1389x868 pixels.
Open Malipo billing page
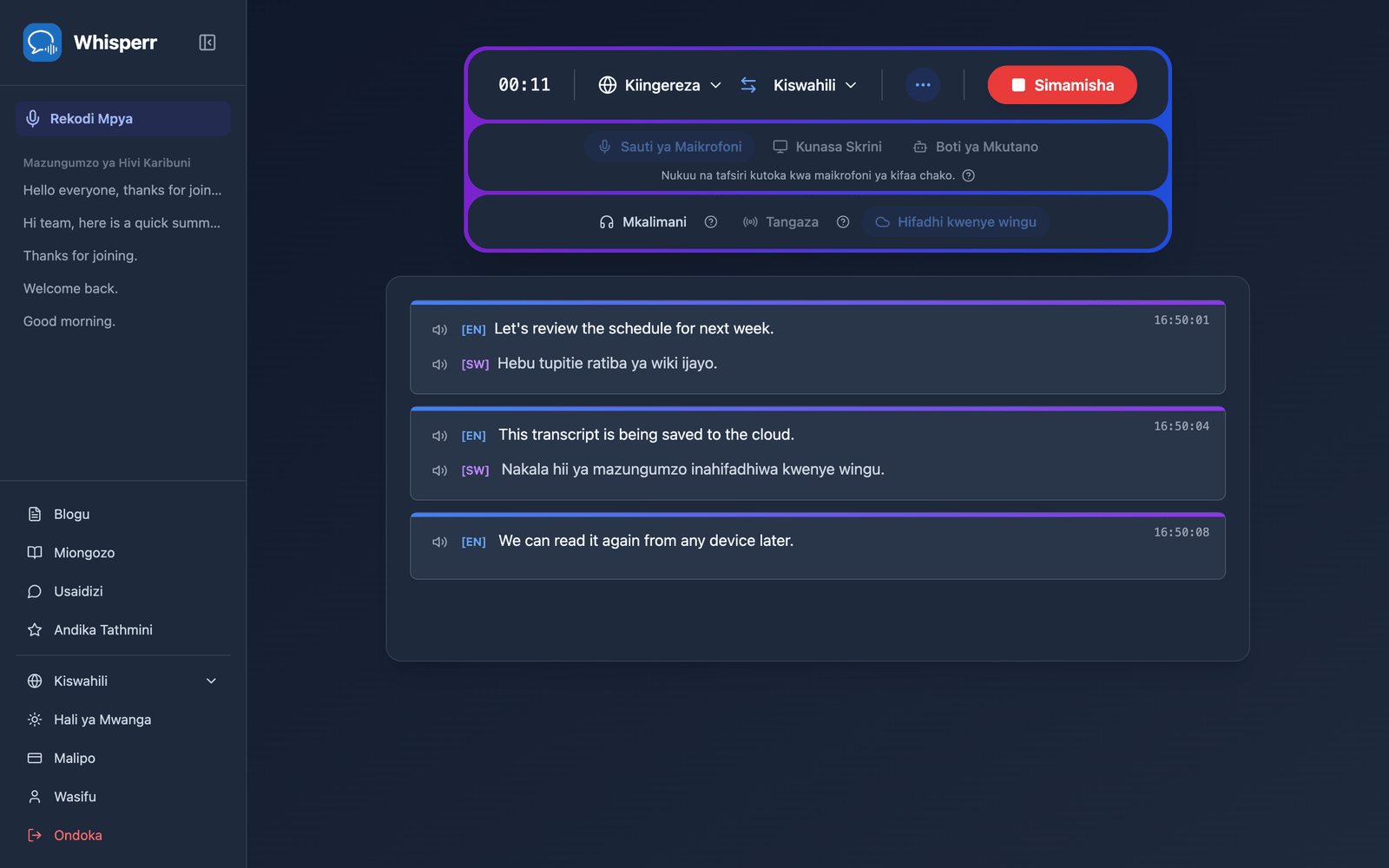click(122, 759)
